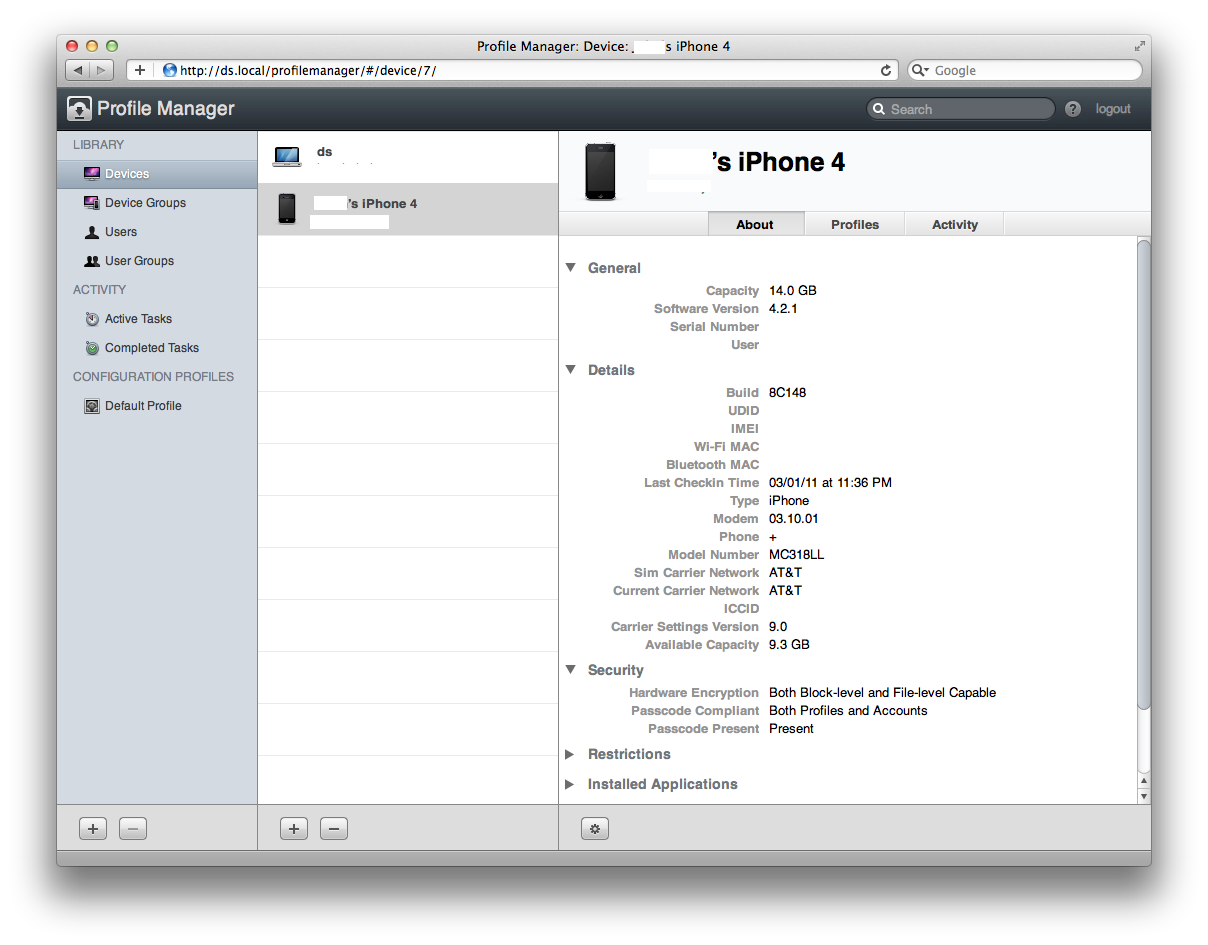
Task: Switch to the Activity tab
Action: (x=955, y=224)
